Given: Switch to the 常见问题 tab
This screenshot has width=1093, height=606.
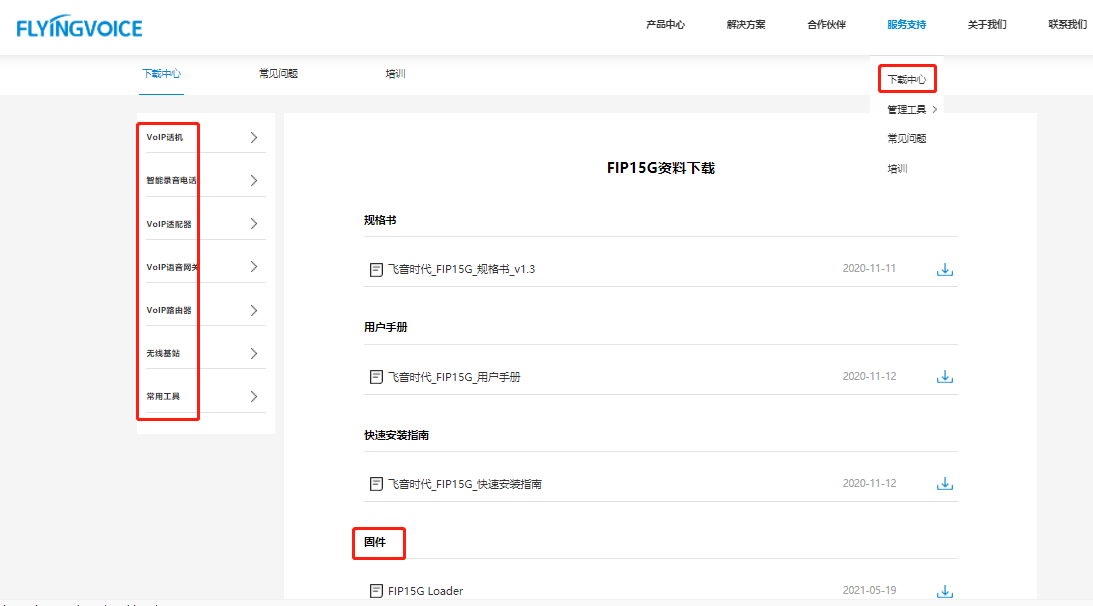Looking at the screenshot, I should point(278,74).
